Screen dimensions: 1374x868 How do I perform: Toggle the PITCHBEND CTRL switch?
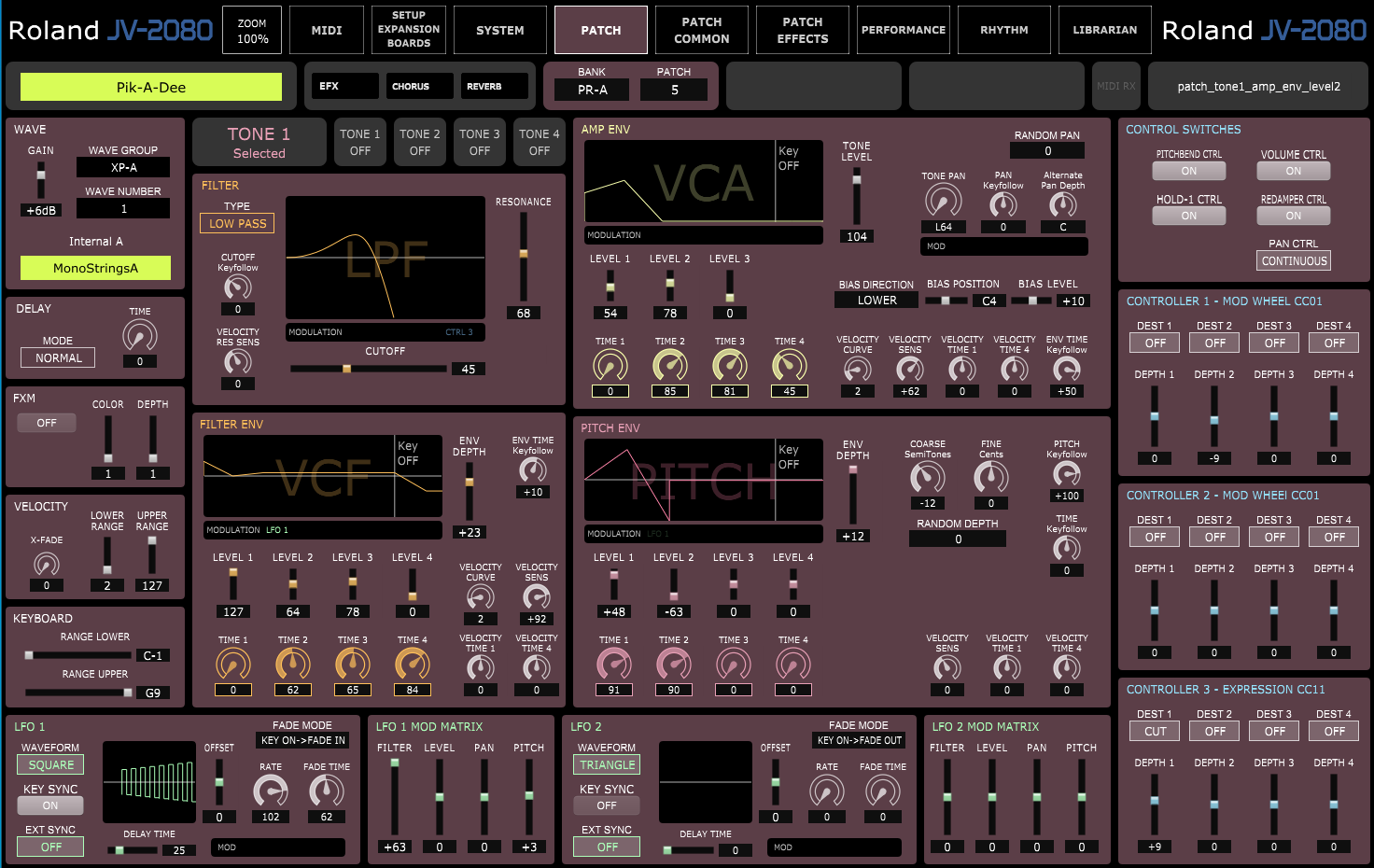1189,171
